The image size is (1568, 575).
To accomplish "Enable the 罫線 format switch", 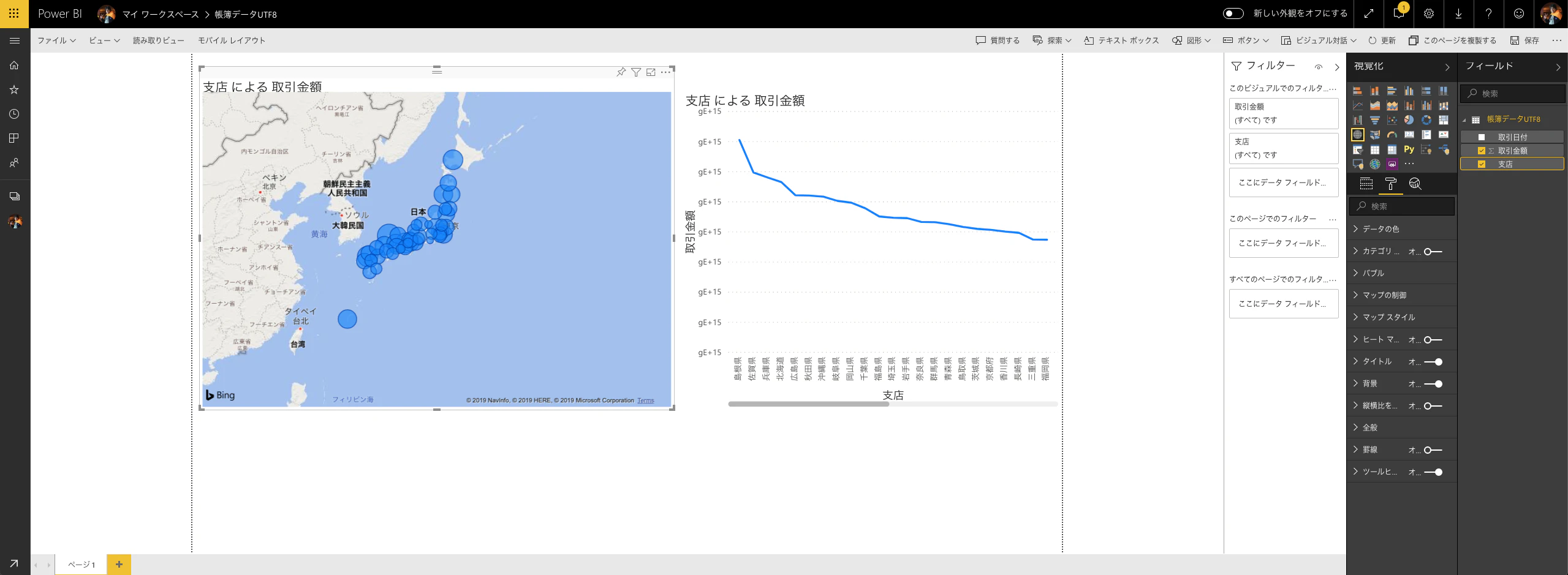I will click(1433, 450).
